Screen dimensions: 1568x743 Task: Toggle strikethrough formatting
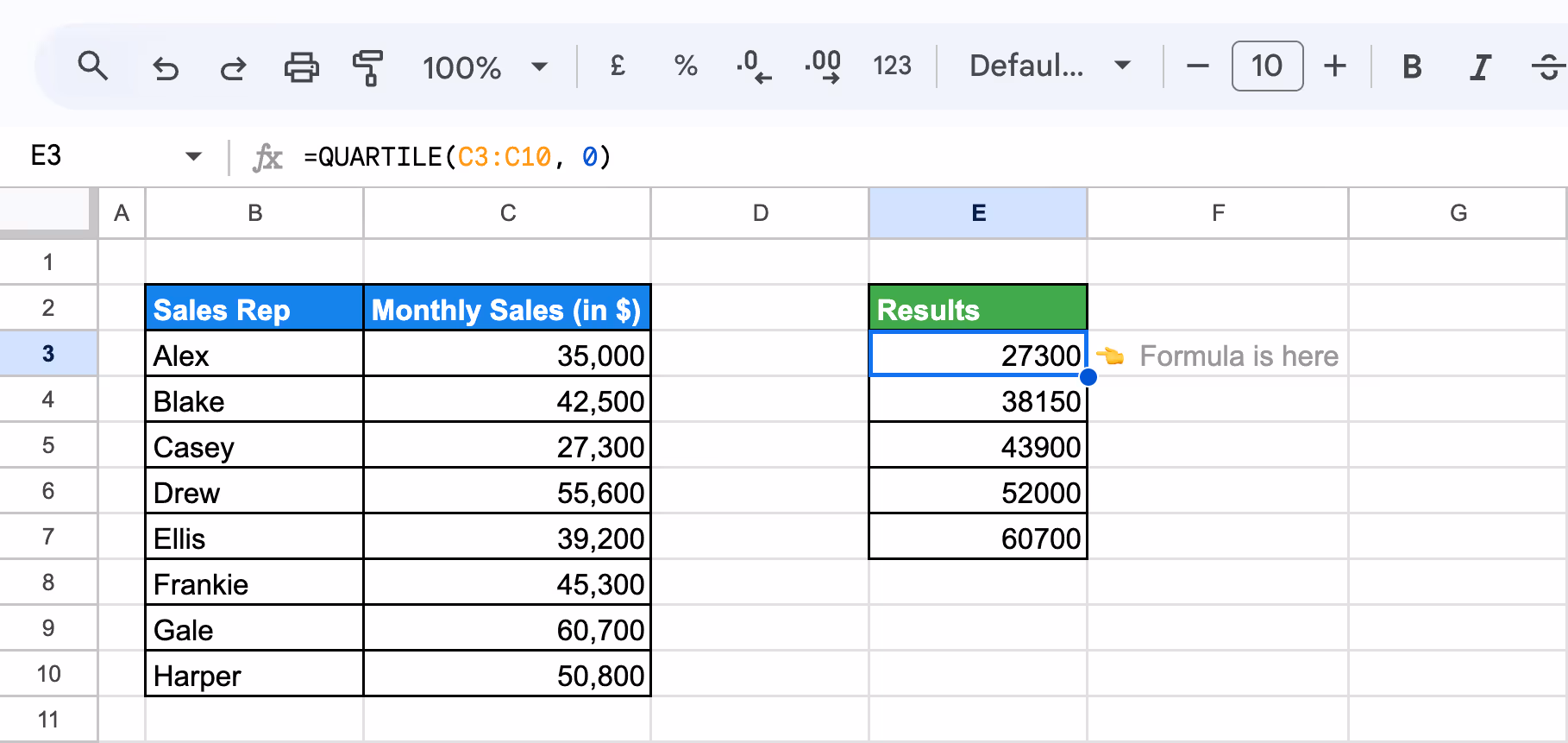point(1549,66)
